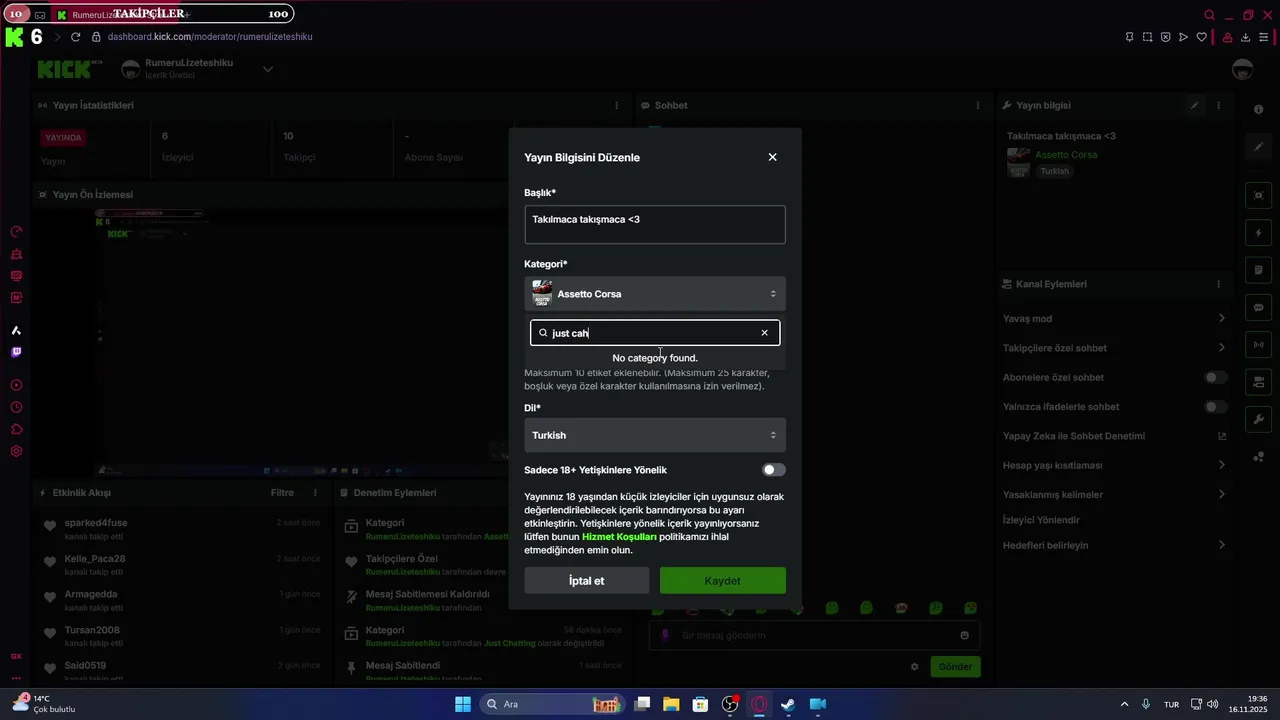This screenshot has width=1280, height=720.
Task: Click the Turkish tag in Yayın bilgisi
Action: (1054, 171)
